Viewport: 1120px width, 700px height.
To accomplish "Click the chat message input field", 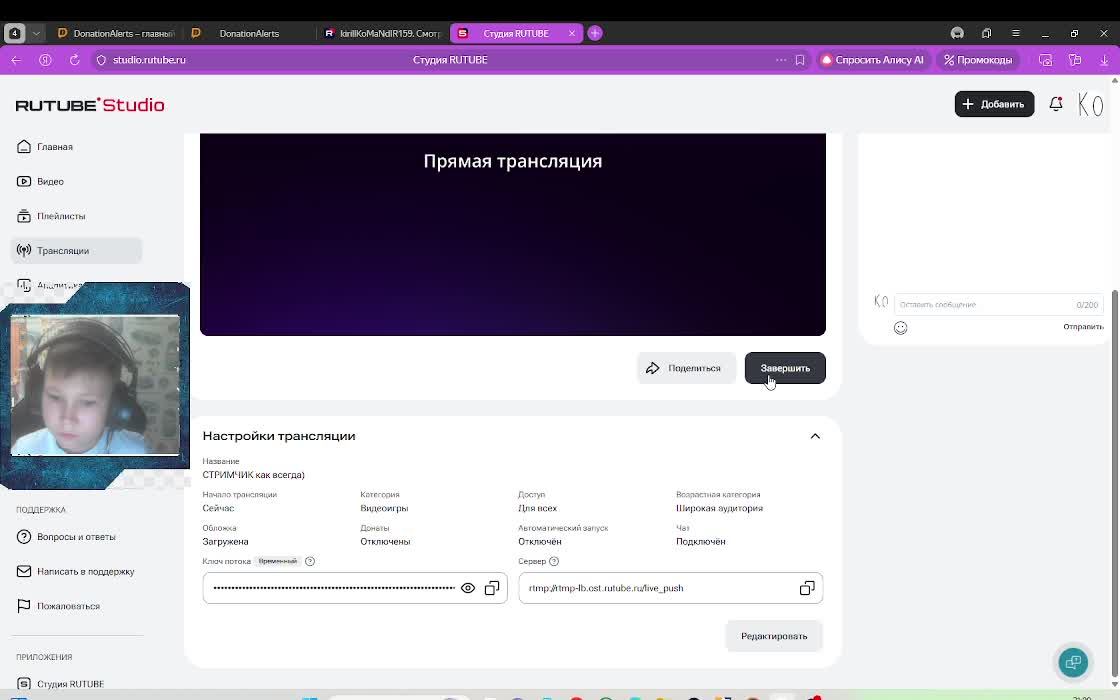I will (x=999, y=304).
